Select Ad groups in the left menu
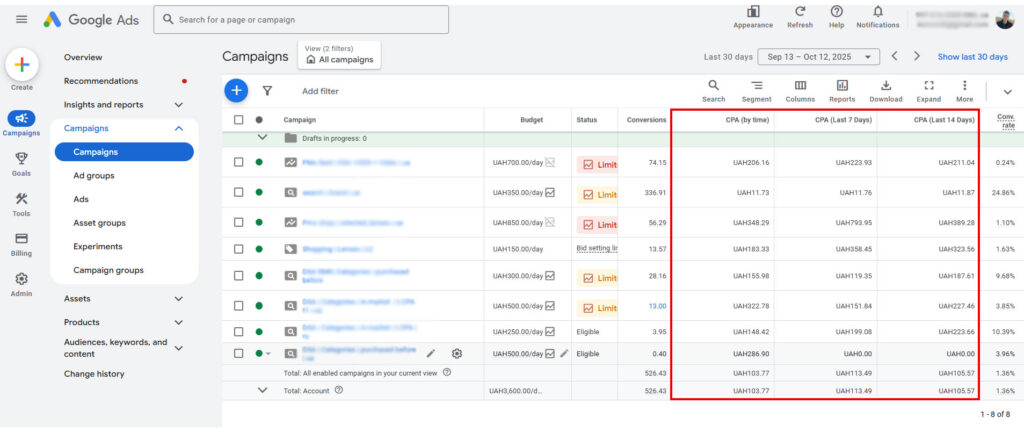1024x432 pixels. pos(94,176)
